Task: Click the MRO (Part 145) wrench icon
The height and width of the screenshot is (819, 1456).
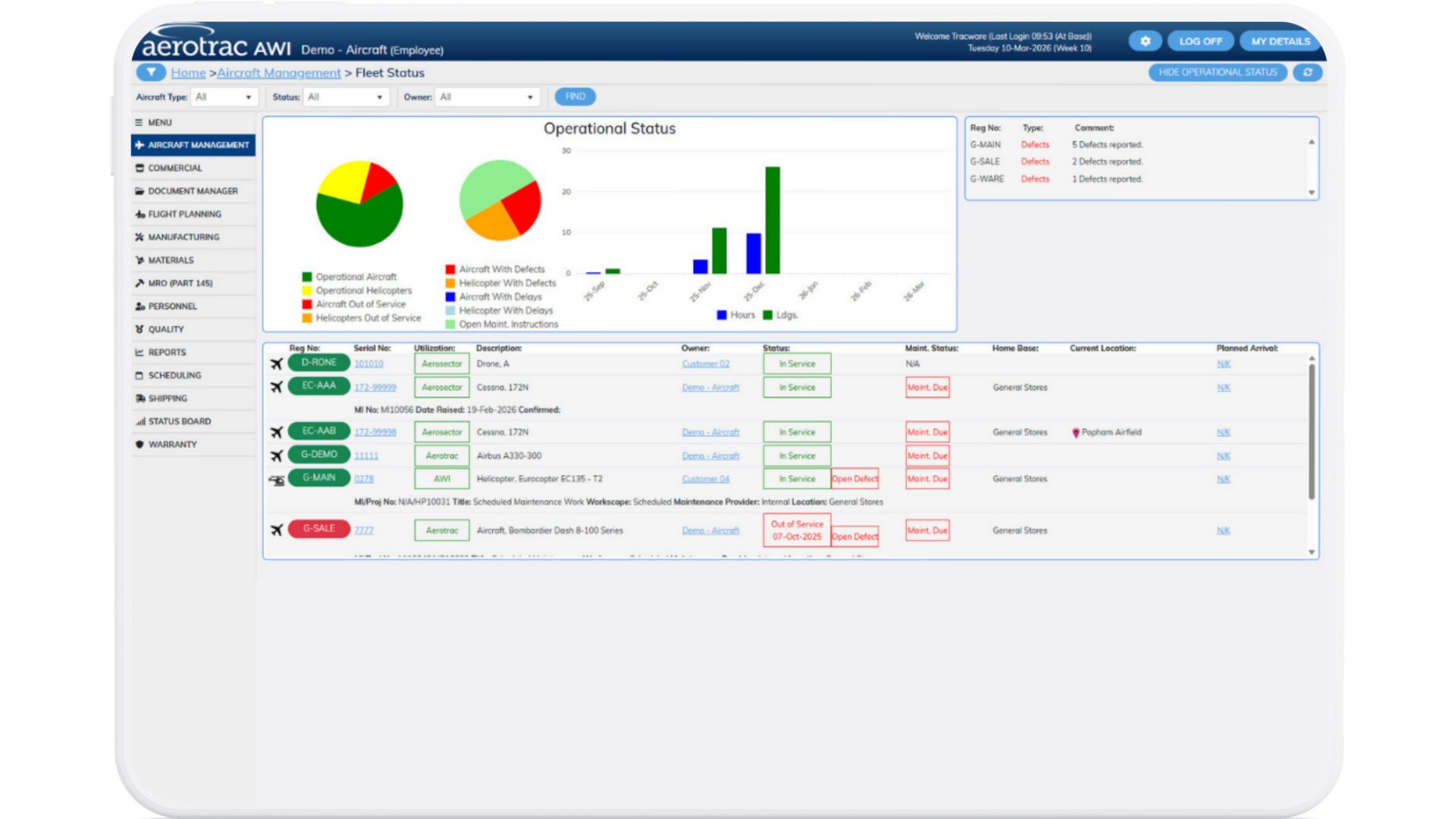Action: coord(140,284)
